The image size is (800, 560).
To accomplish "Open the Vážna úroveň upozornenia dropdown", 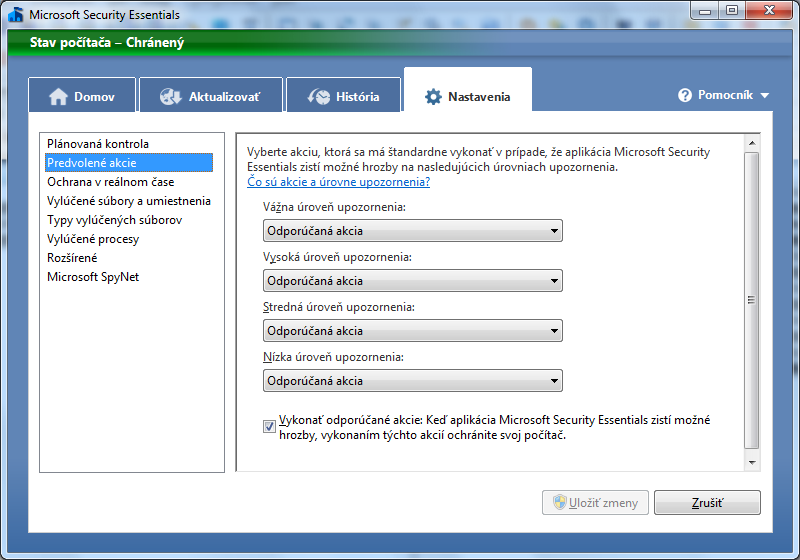I will pyautogui.click(x=412, y=231).
